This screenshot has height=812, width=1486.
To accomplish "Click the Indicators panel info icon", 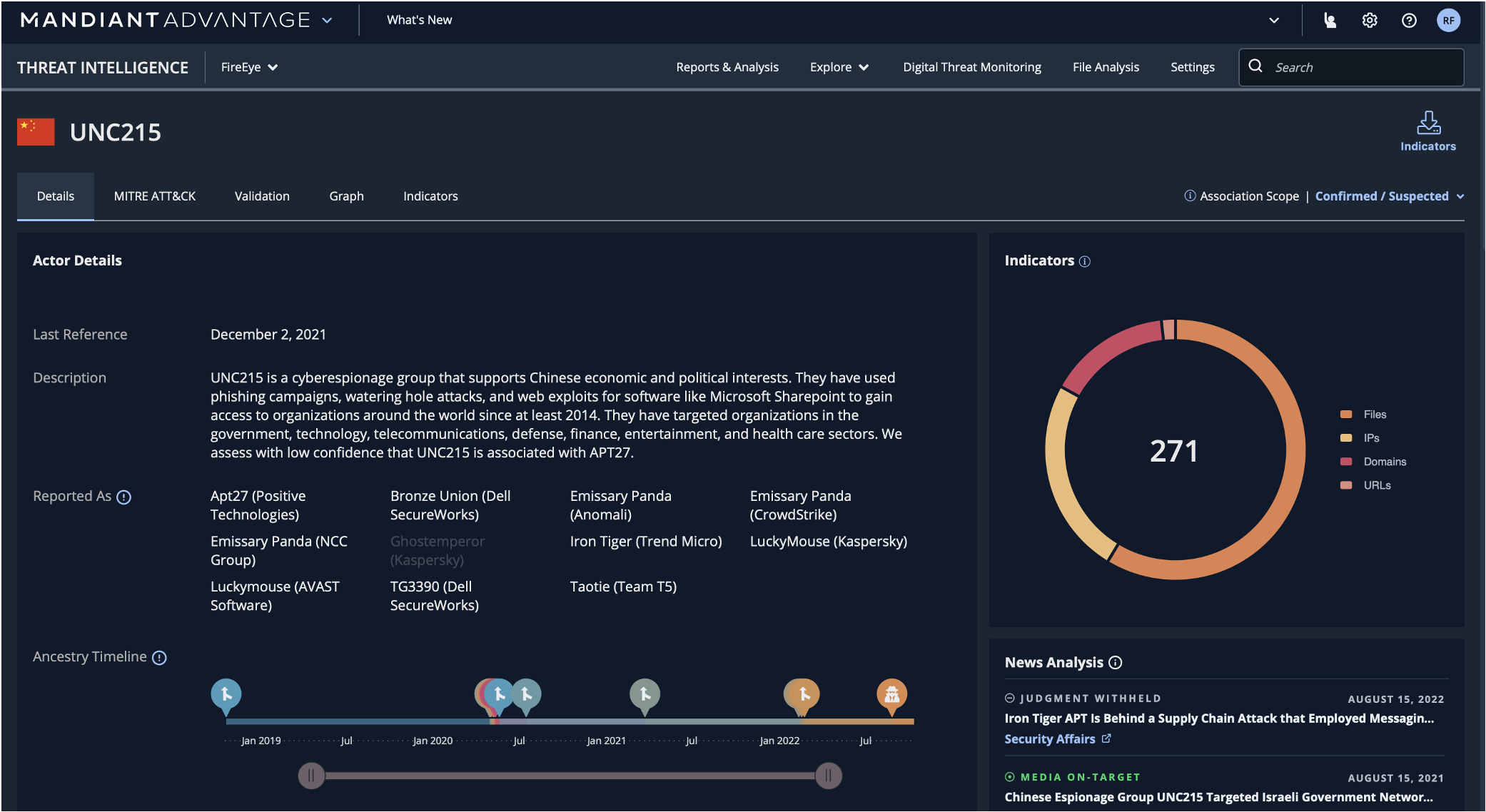I will tap(1085, 262).
